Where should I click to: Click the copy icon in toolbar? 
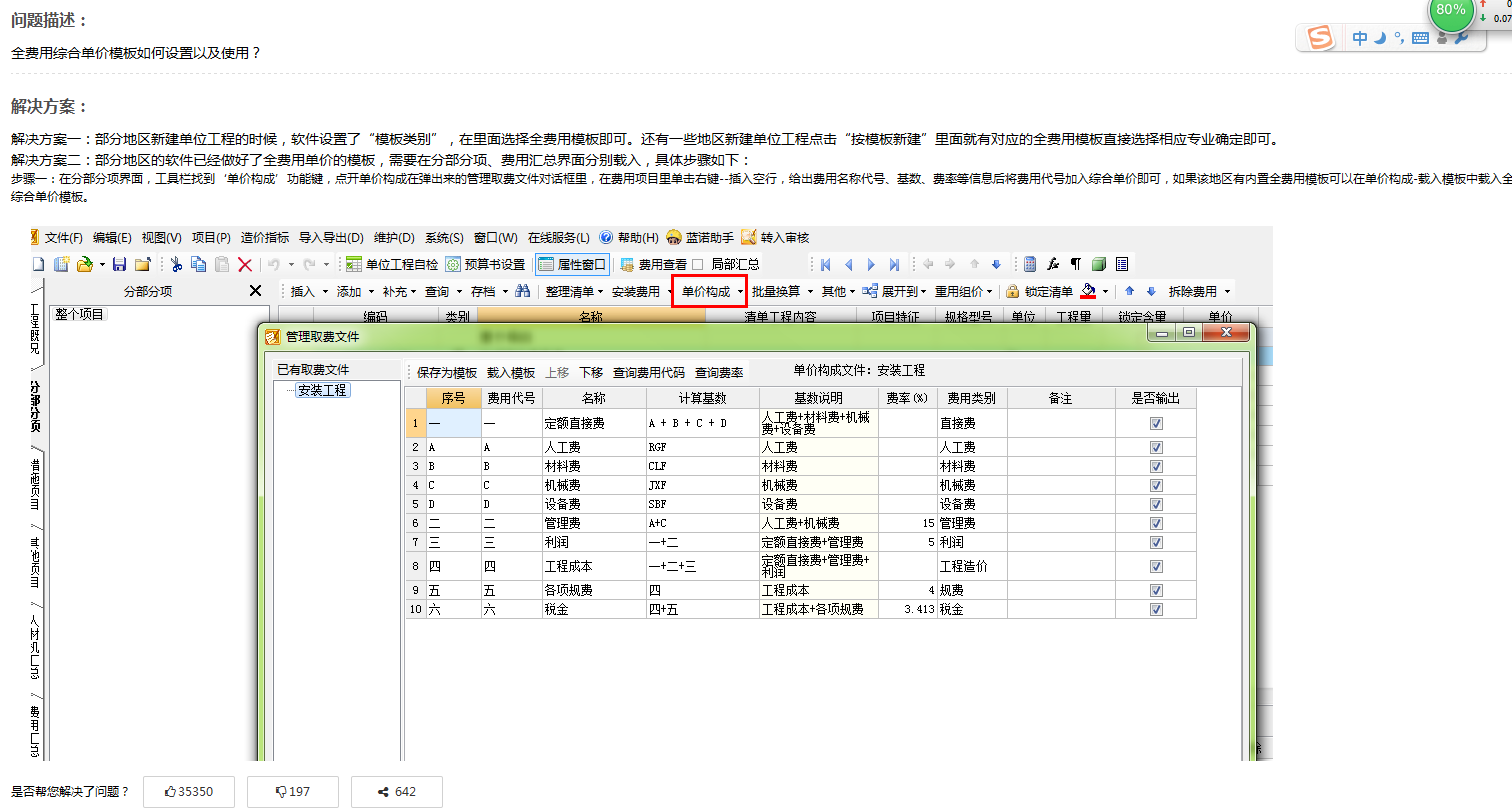pos(198,264)
